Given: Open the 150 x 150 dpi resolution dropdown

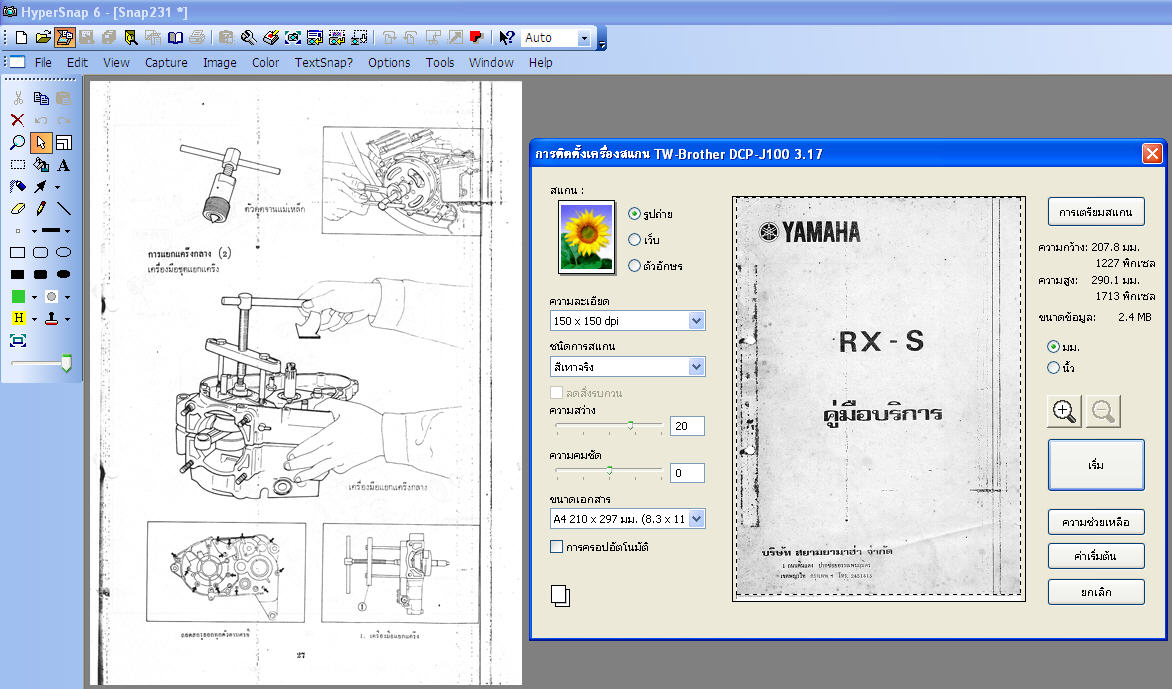Looking at the screenshot, I should pos(696,321).
